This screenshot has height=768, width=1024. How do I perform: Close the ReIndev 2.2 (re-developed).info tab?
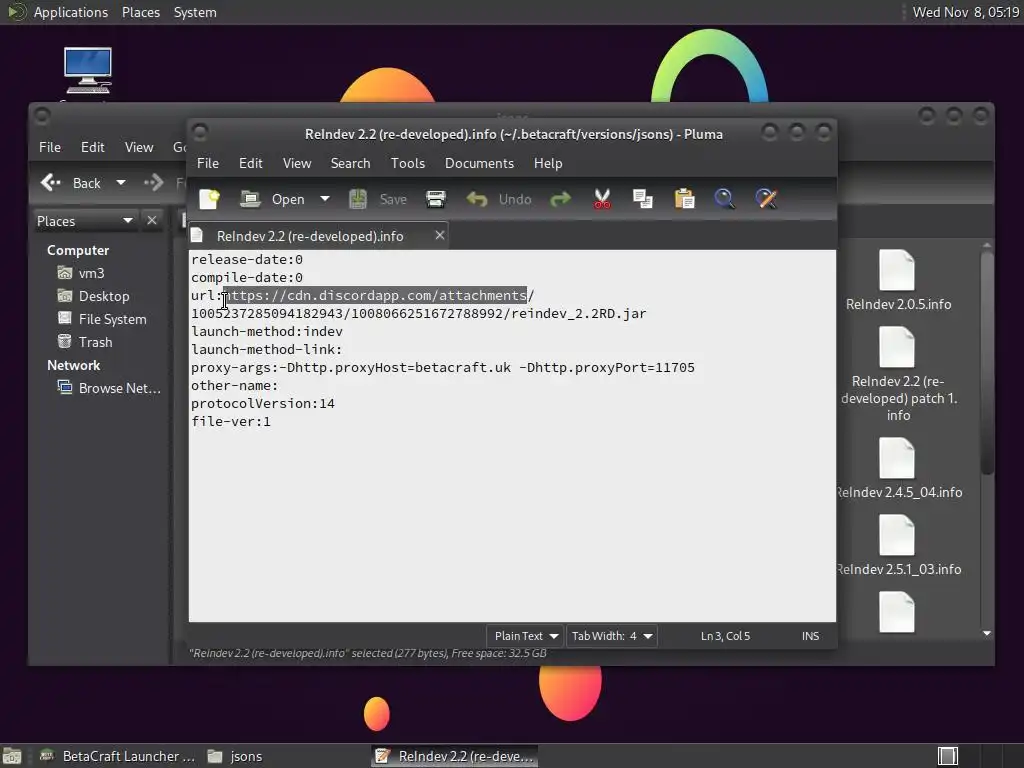pos(440,235)
